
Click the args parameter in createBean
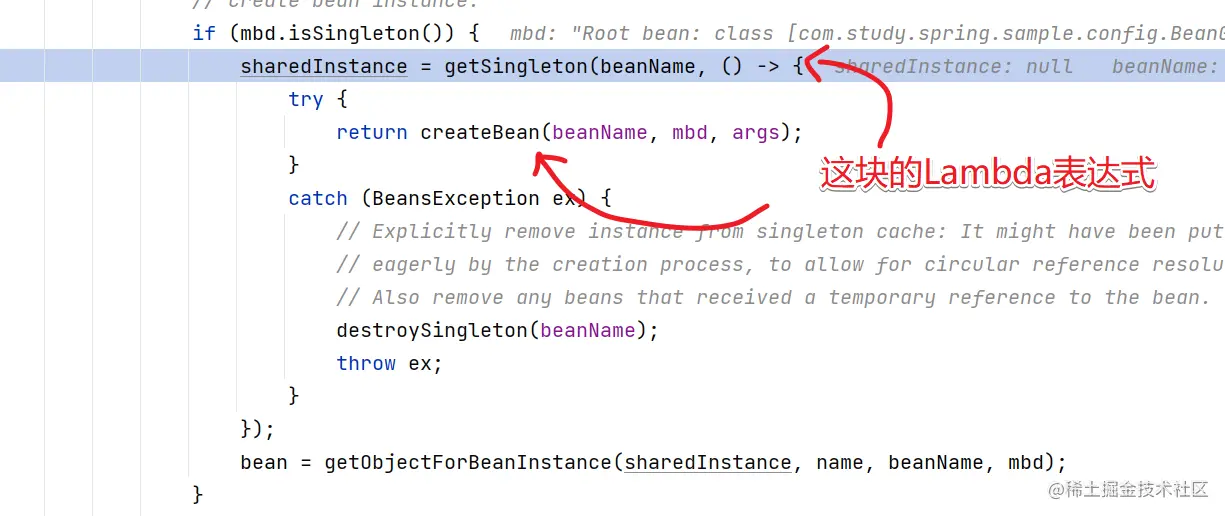point(755,132)
